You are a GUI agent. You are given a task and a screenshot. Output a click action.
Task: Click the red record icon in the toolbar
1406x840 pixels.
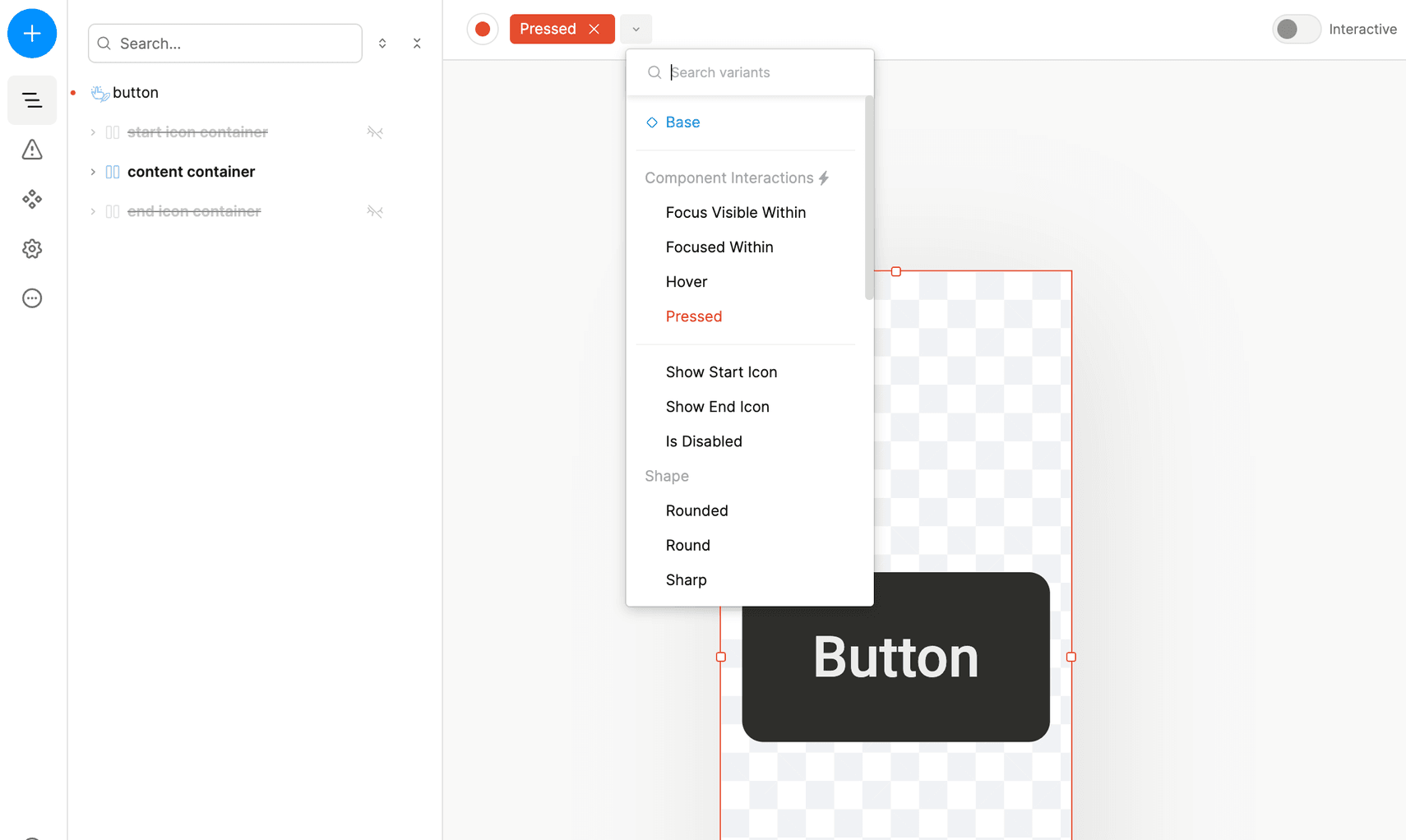pyautogui.click(x=483, y=28)
